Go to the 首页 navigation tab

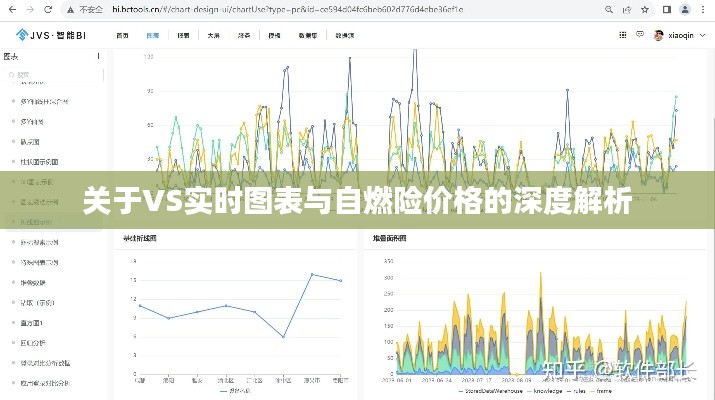click(122, 36)
